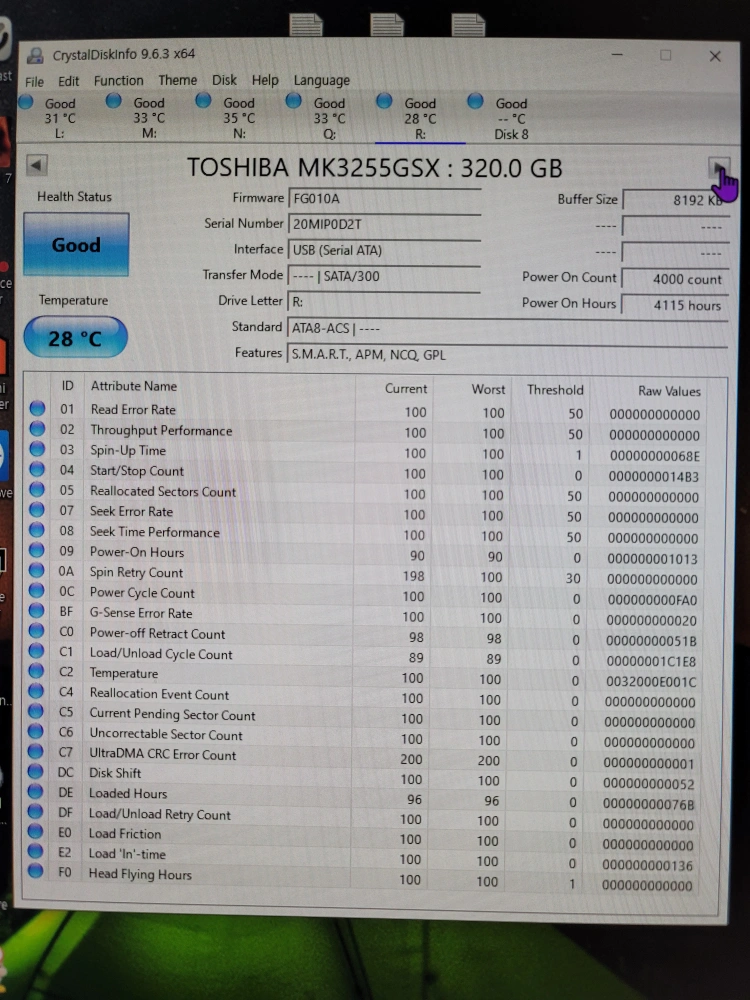Click status icon for Spin-Up Time
Image resolution: width=750 pixels, height=1000 pixels.
[x=38, y=449]
